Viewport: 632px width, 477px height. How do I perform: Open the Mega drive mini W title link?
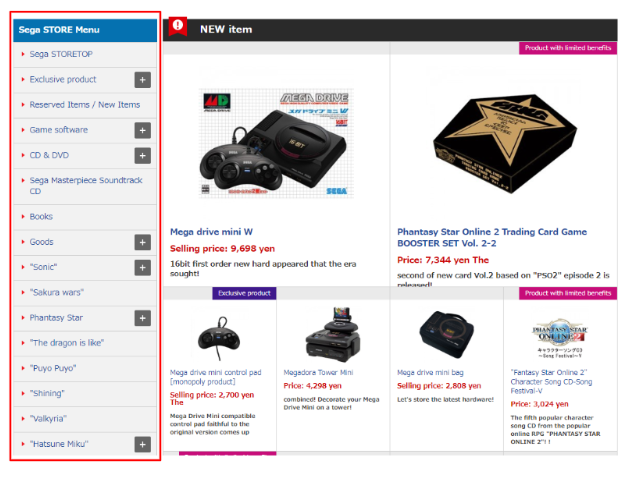point(211,232)
